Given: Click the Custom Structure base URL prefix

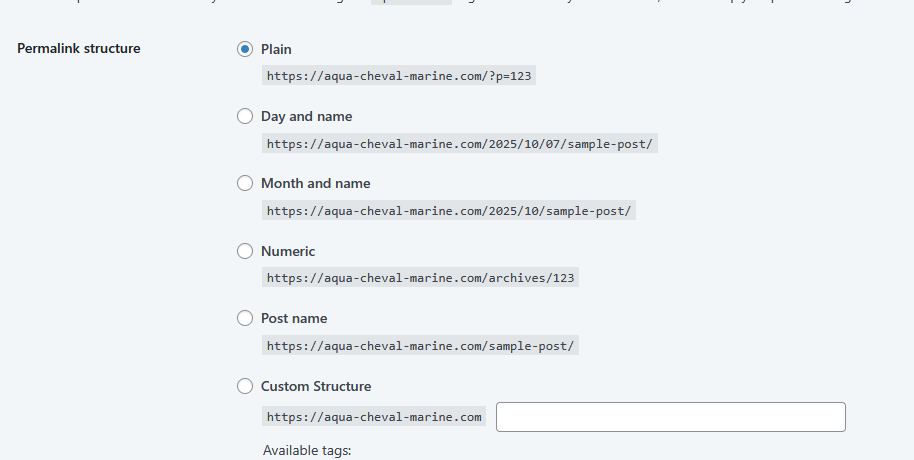Looking at the screenshot, I should tap(374, 417).
